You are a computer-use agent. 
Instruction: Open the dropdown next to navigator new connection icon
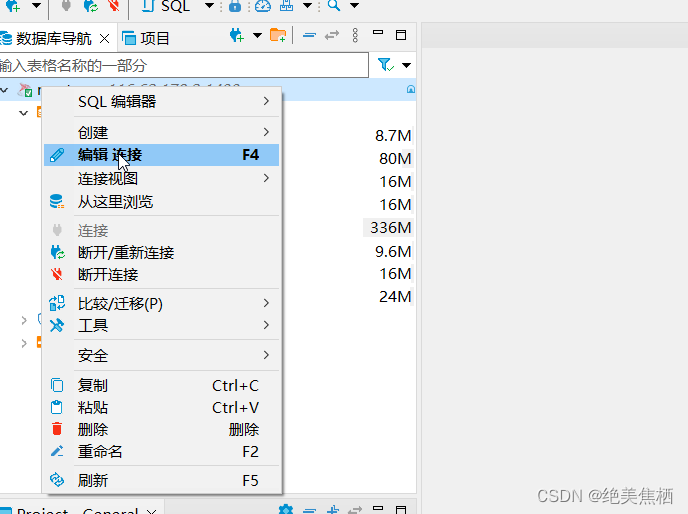pos(257,35)
